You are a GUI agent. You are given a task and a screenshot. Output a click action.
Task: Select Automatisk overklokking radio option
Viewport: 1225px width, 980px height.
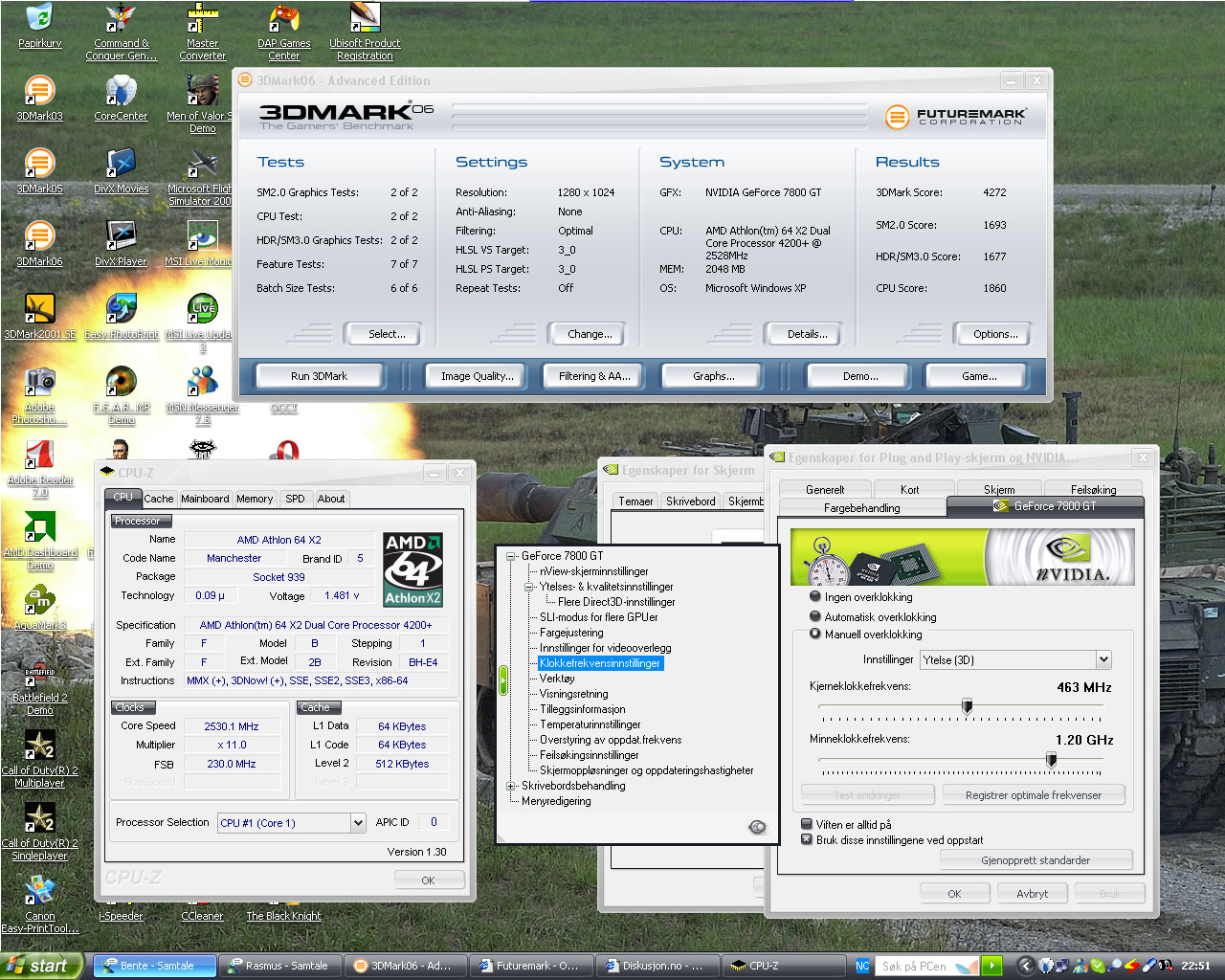815,616
